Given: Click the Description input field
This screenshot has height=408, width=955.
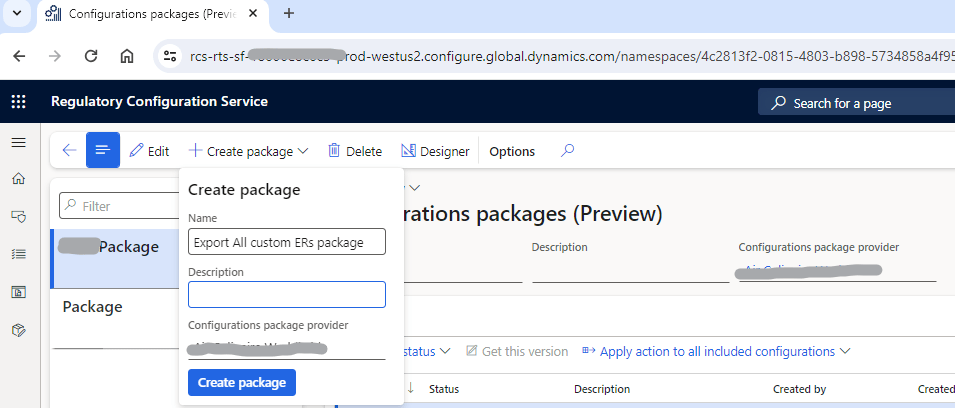Looking at the screenshot, I should 286,294.
